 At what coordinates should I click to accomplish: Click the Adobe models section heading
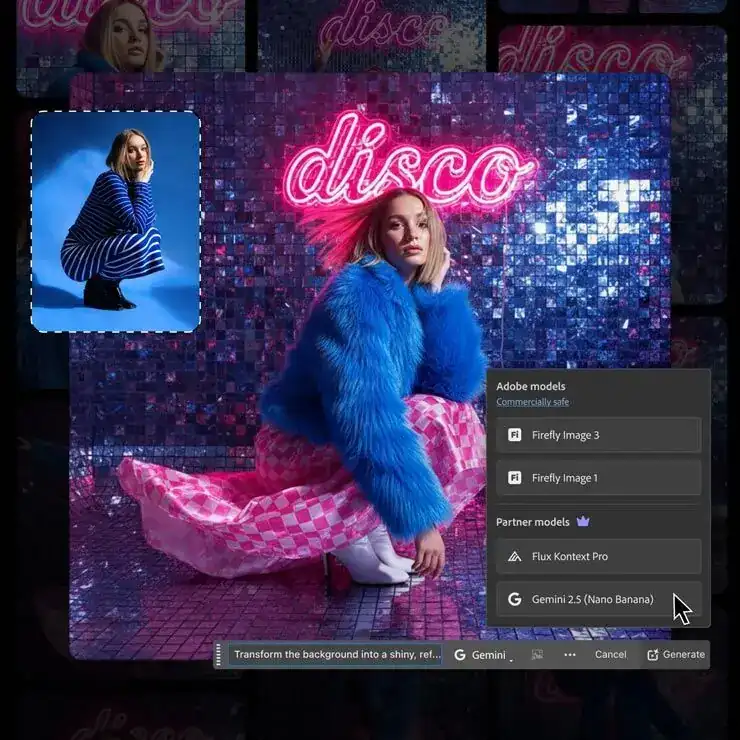point(530,386)
